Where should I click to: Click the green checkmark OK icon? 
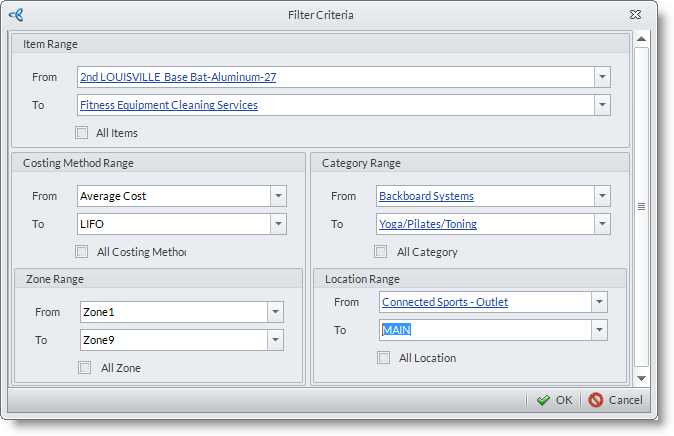[543, 400]
